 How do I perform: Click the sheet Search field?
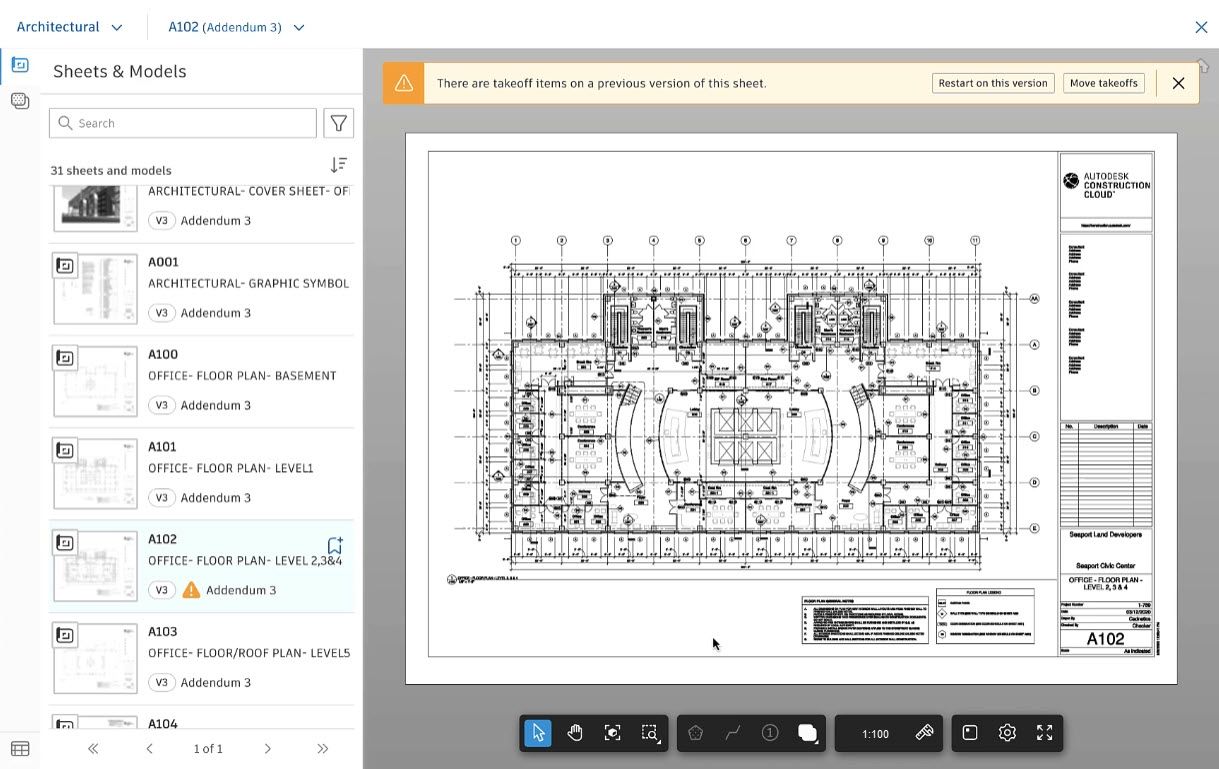[183, 123]
